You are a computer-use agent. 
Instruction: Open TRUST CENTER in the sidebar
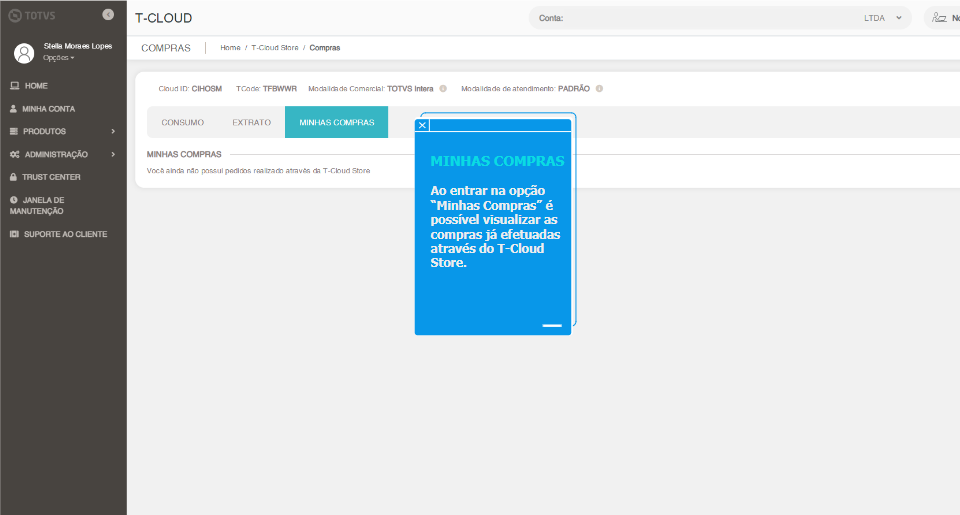point(51,177)
